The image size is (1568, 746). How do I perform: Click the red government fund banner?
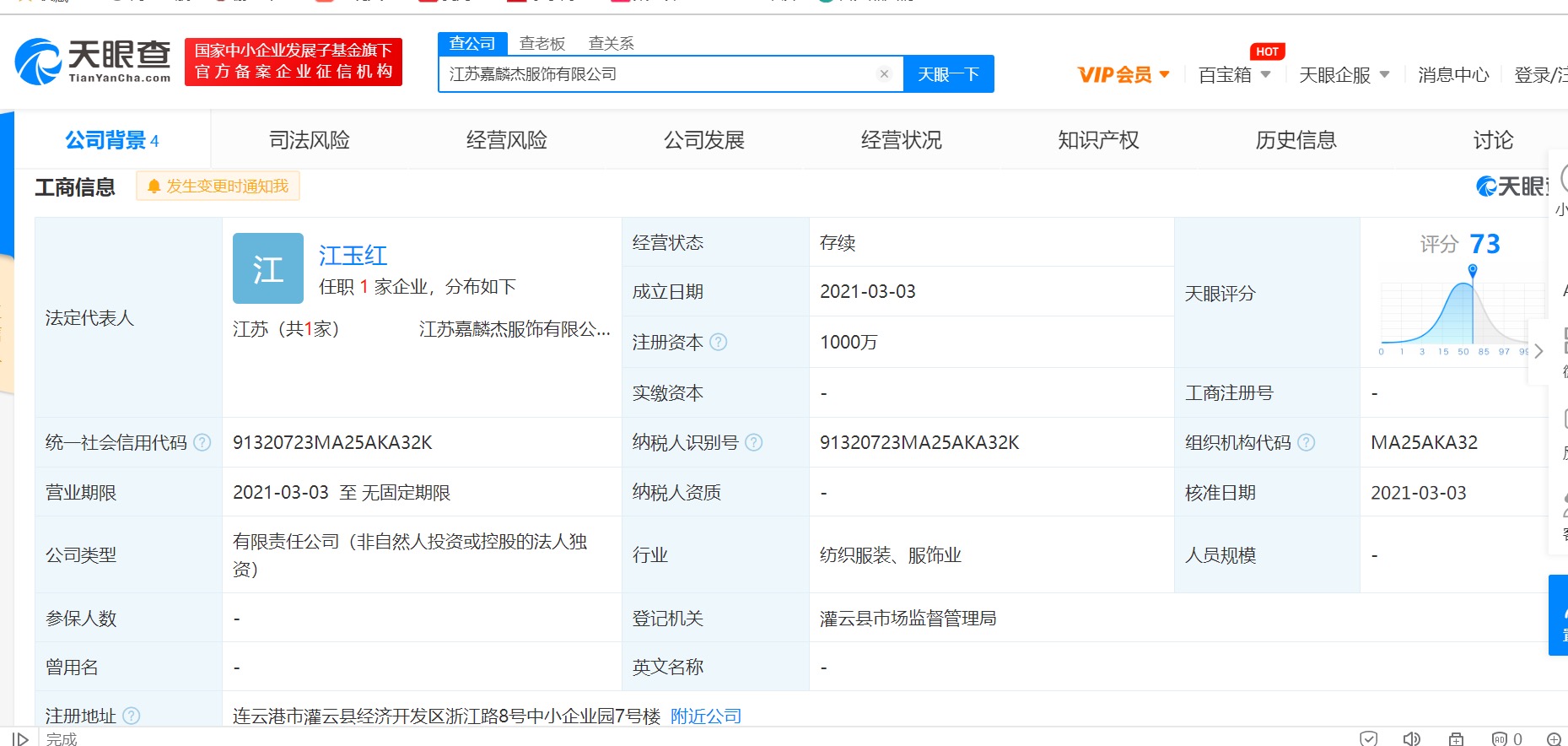(x=294, y=62)
